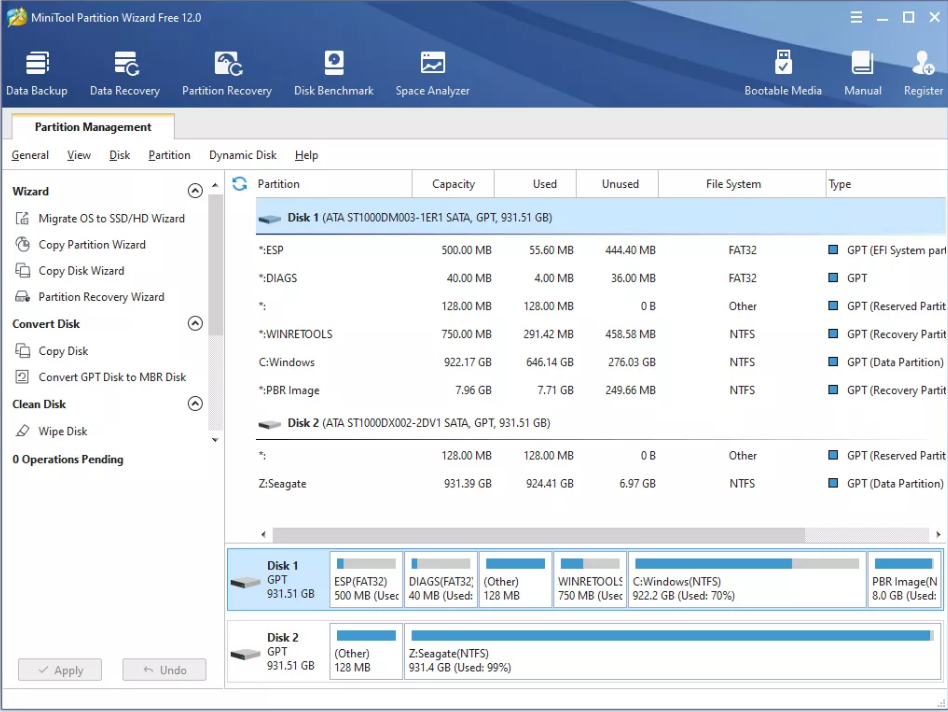Open the Disk menu

pos(120,155)
